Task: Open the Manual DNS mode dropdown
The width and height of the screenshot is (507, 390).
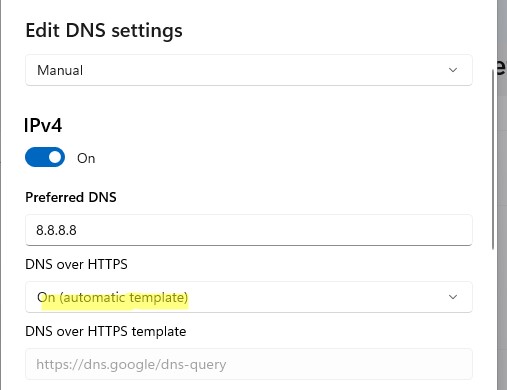Action: click(x=249, y=70)
